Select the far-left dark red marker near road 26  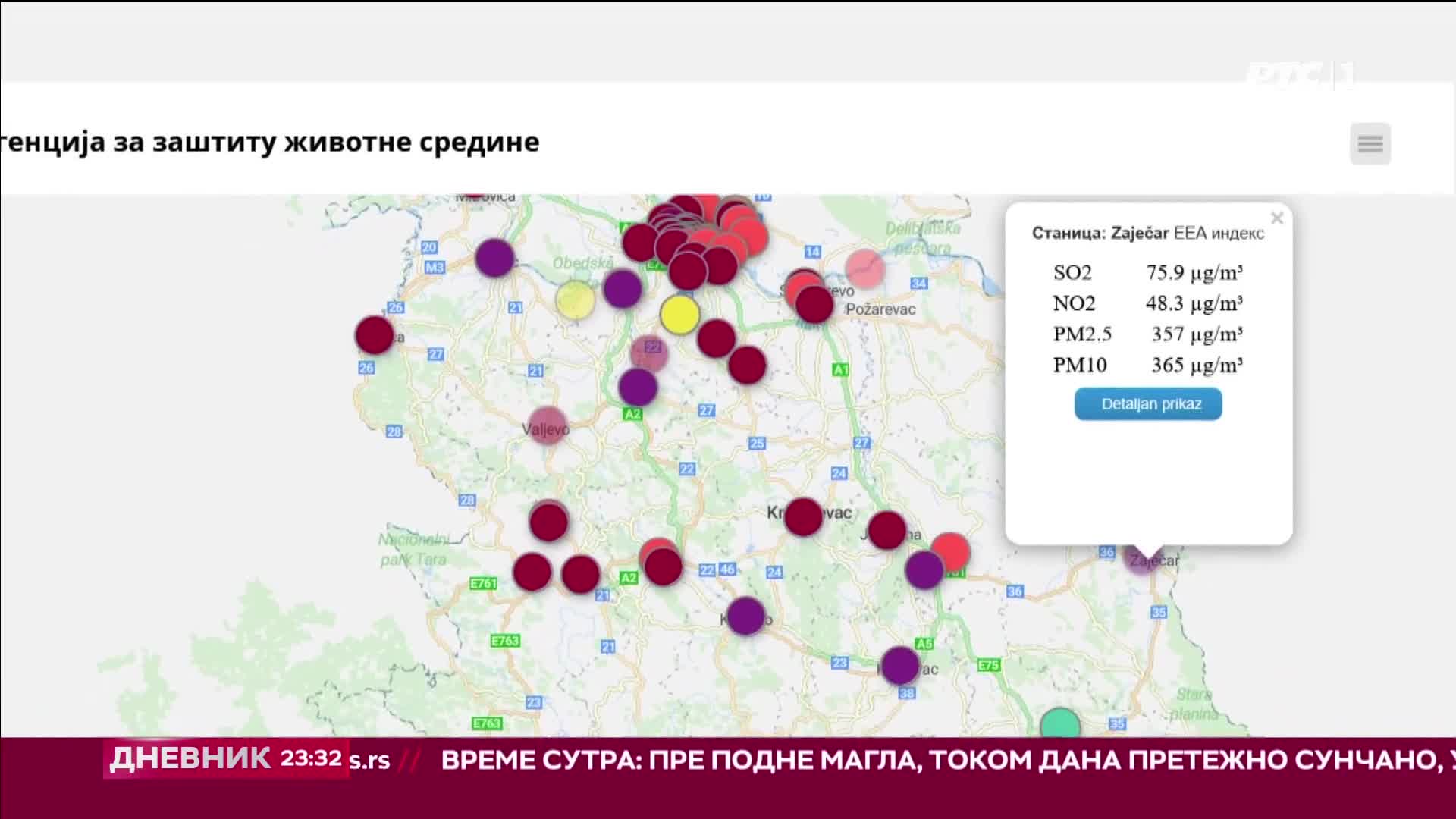coord(375,335)
